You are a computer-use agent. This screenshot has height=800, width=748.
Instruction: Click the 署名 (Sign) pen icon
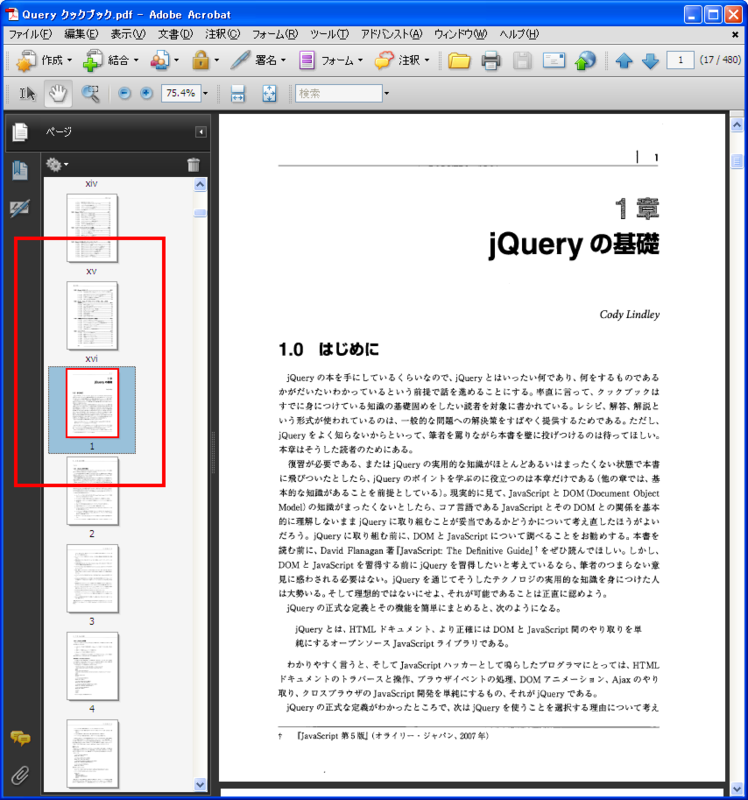click(240, 61)
